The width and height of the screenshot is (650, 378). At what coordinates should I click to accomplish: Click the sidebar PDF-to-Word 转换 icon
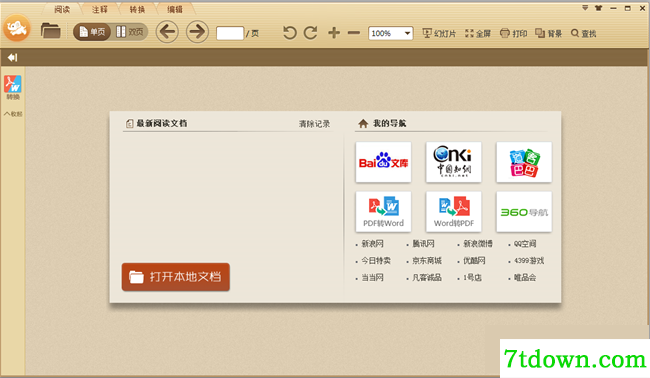pos(13,87)
